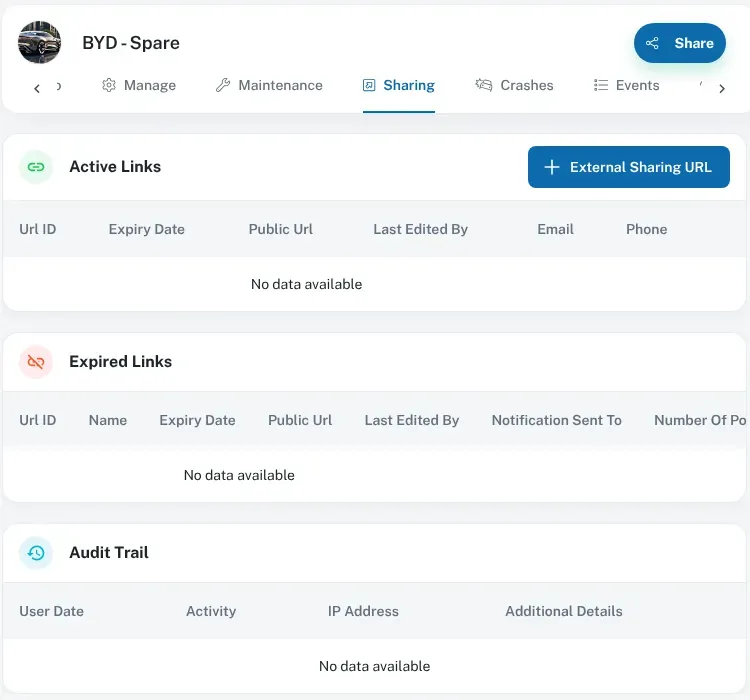Click the green Active Links chain icon
Screen dimensions: 750x700
pos(36,167)
